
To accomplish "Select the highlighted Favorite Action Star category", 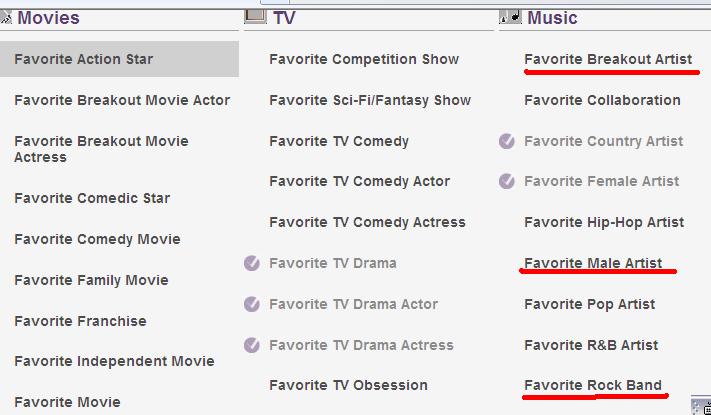I will tap(84, 59).
